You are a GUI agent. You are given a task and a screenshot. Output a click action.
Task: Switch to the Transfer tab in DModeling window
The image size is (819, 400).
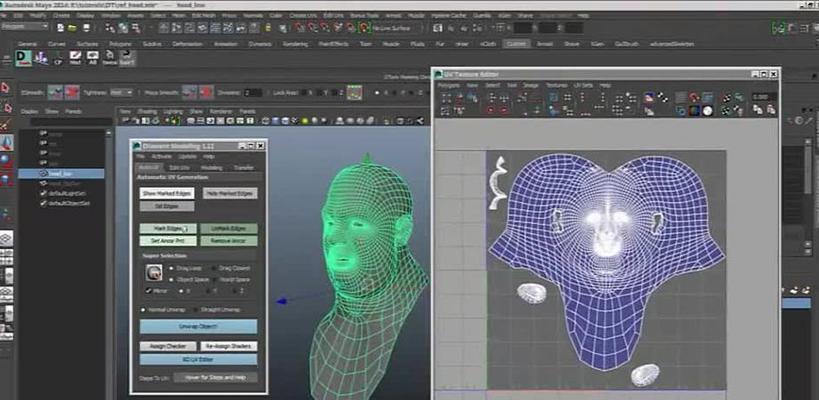[x=243, y=168]
